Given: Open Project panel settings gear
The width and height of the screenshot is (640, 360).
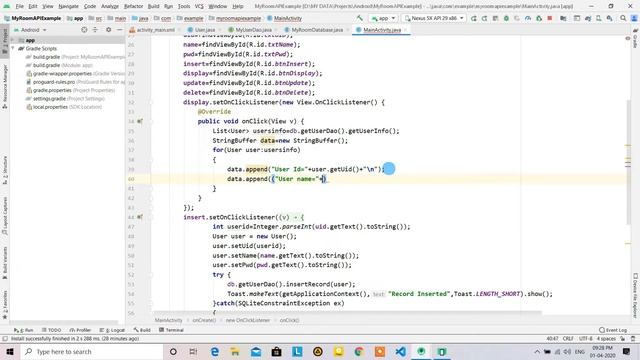Looking at the screenshot, I should 109,30.
